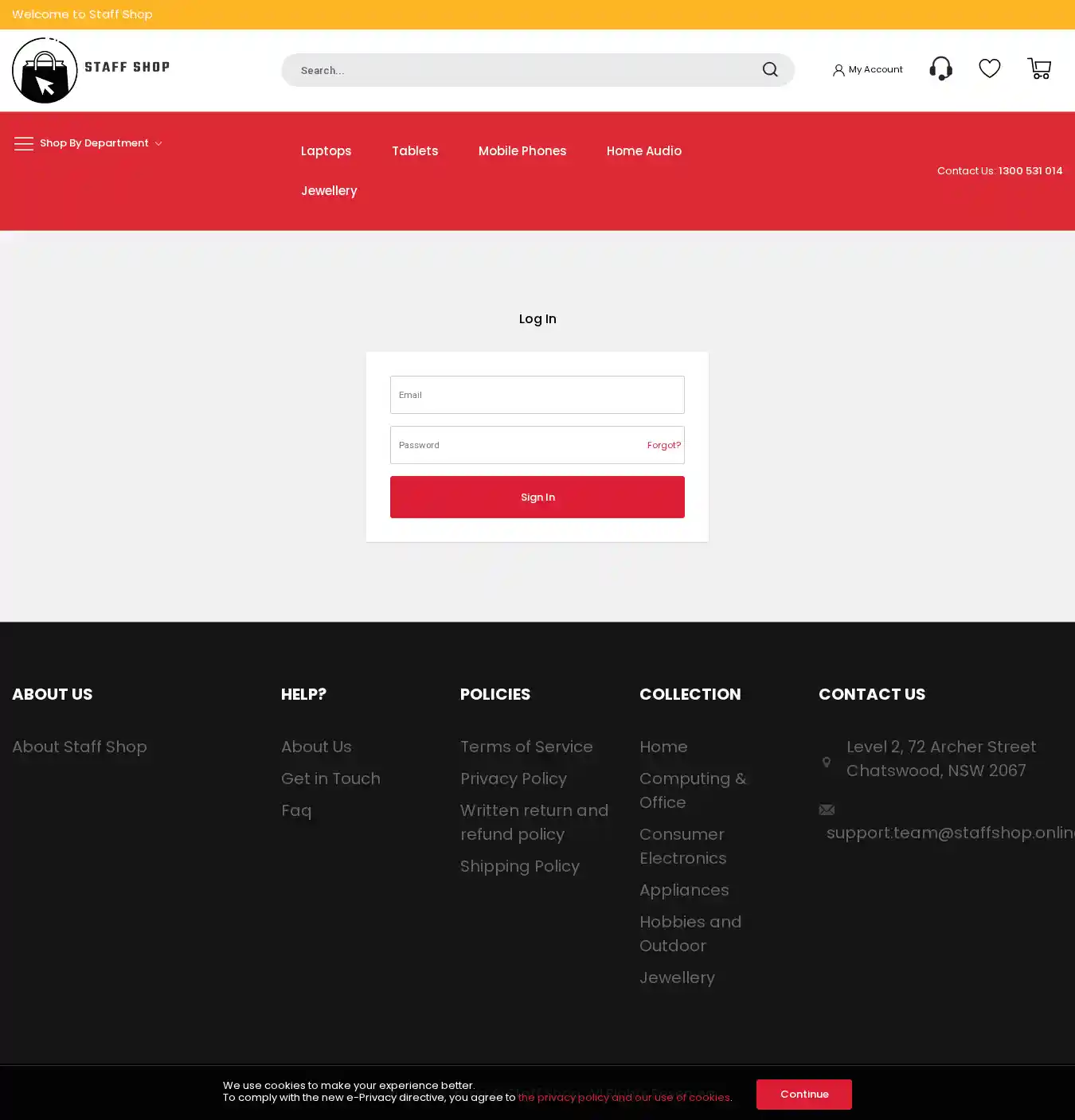
Task: Open the headset support icon
Action: (940, 68)
